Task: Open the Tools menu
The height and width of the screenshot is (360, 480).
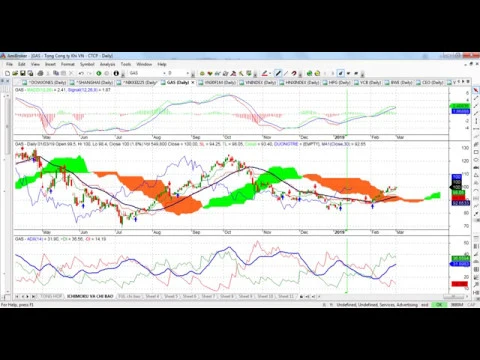Action: pos(126,64)
